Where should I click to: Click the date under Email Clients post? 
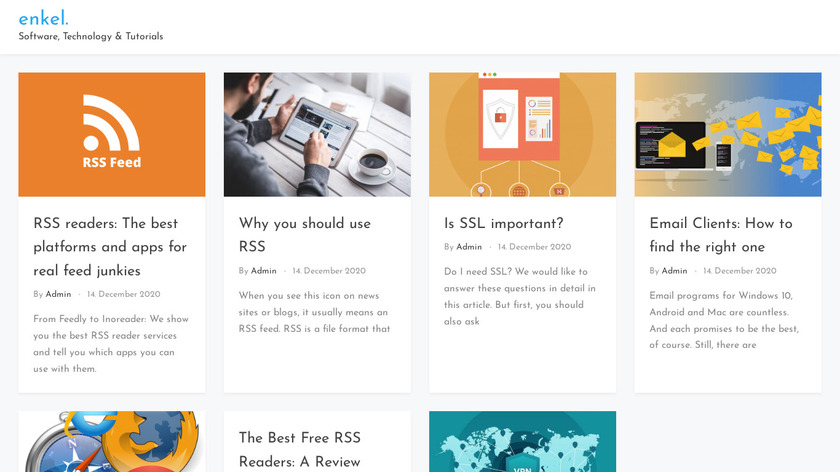[x=740, y=271]
